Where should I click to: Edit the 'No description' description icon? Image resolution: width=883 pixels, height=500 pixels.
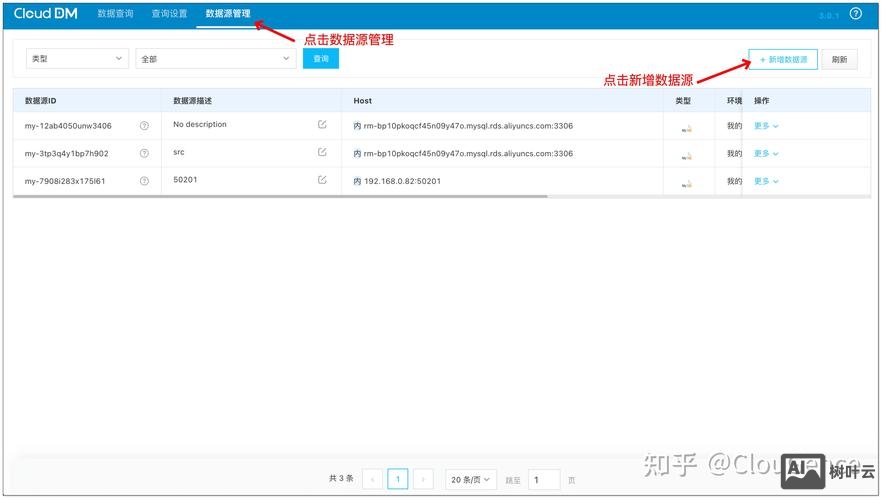(322, 124)
